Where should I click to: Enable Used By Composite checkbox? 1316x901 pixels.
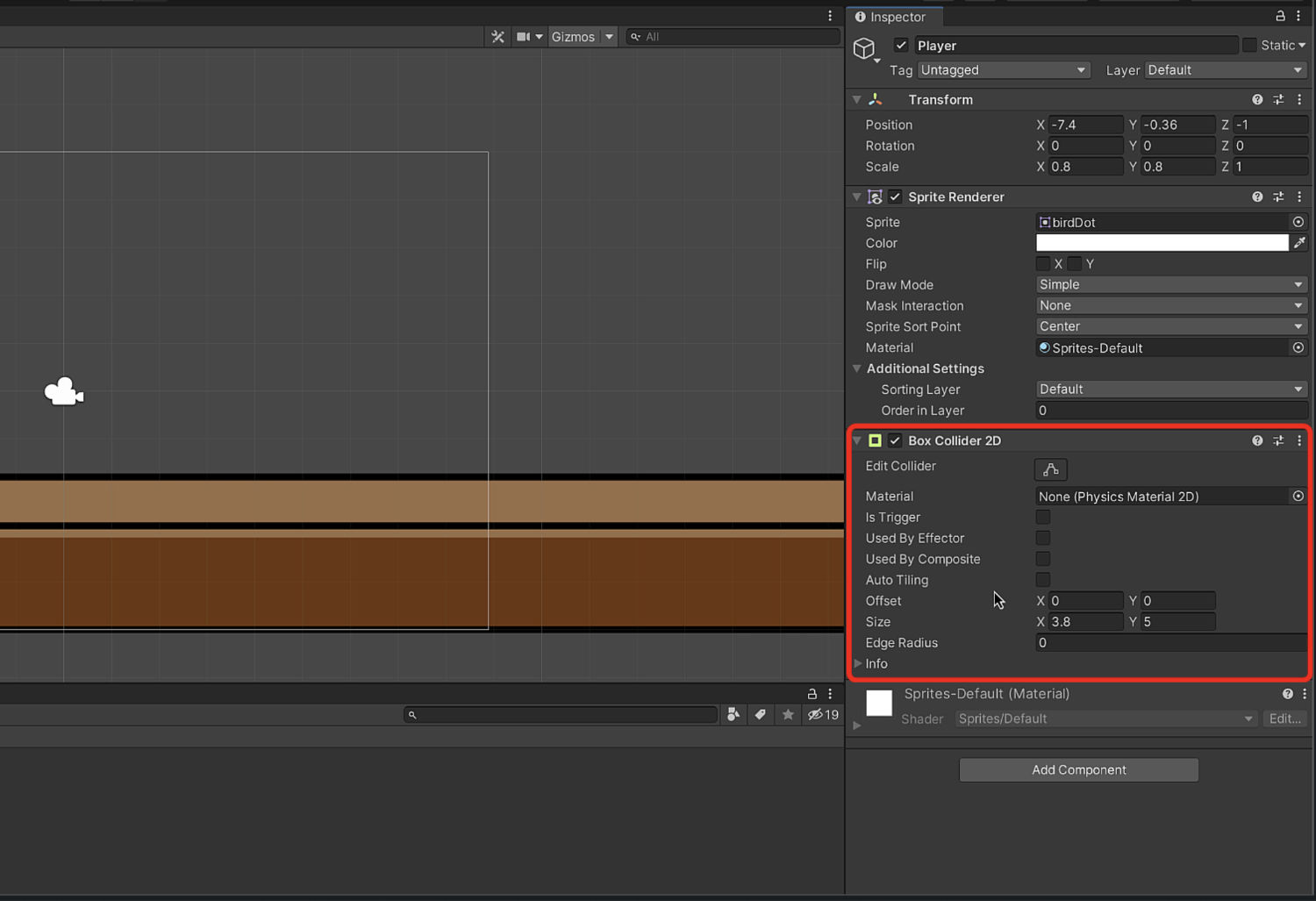coord(1043,559)
